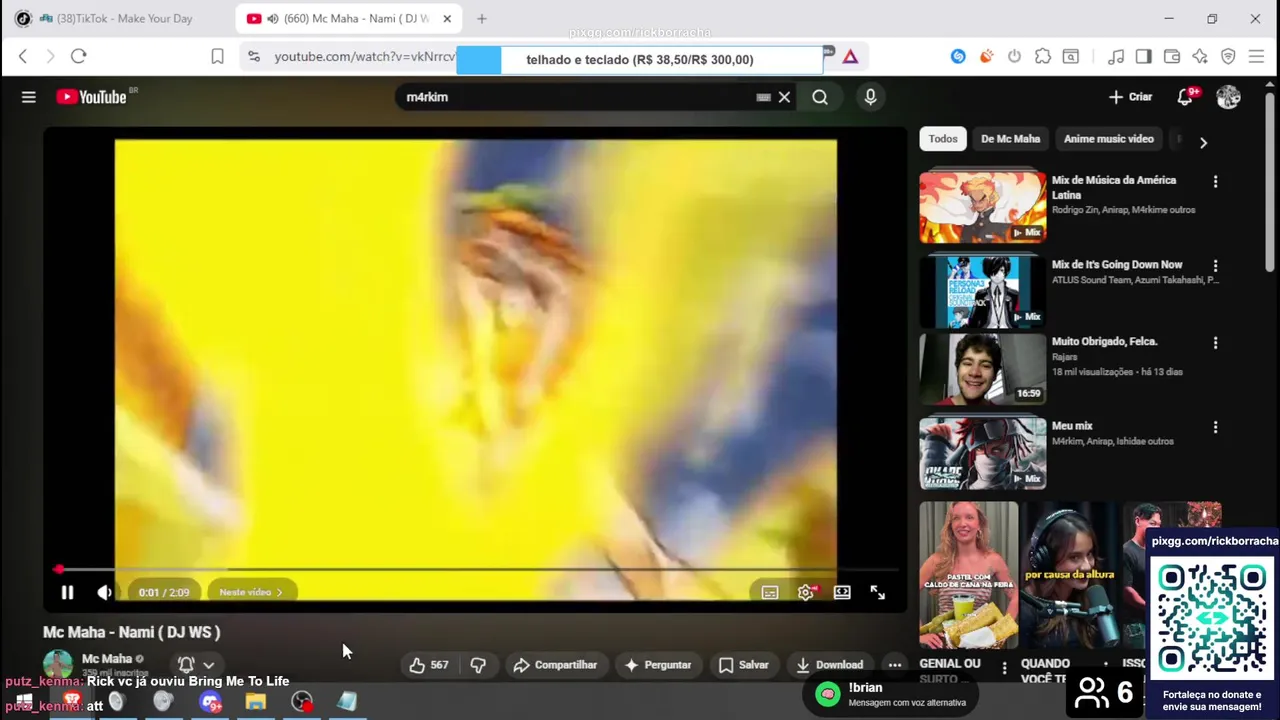Toggle theater mode on the player
This screenshot has width=1280, height=720.
(x=842, y=592)
